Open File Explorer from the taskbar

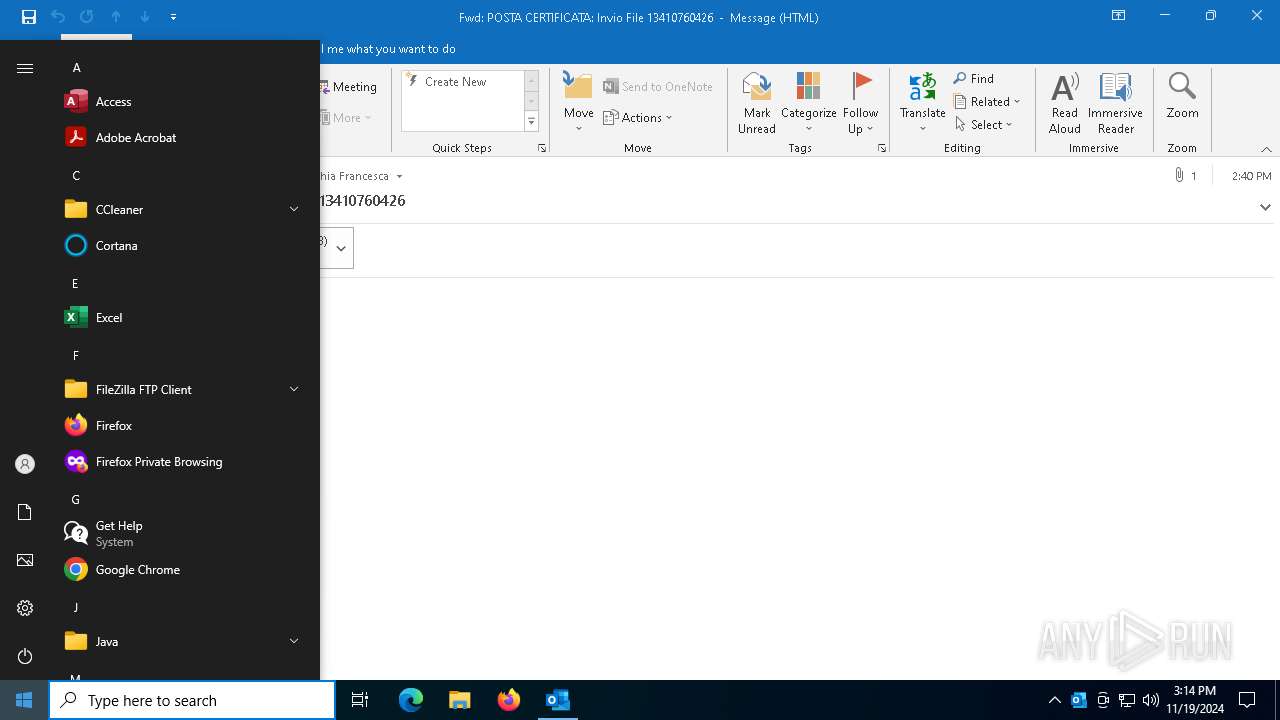click(460, 700)
